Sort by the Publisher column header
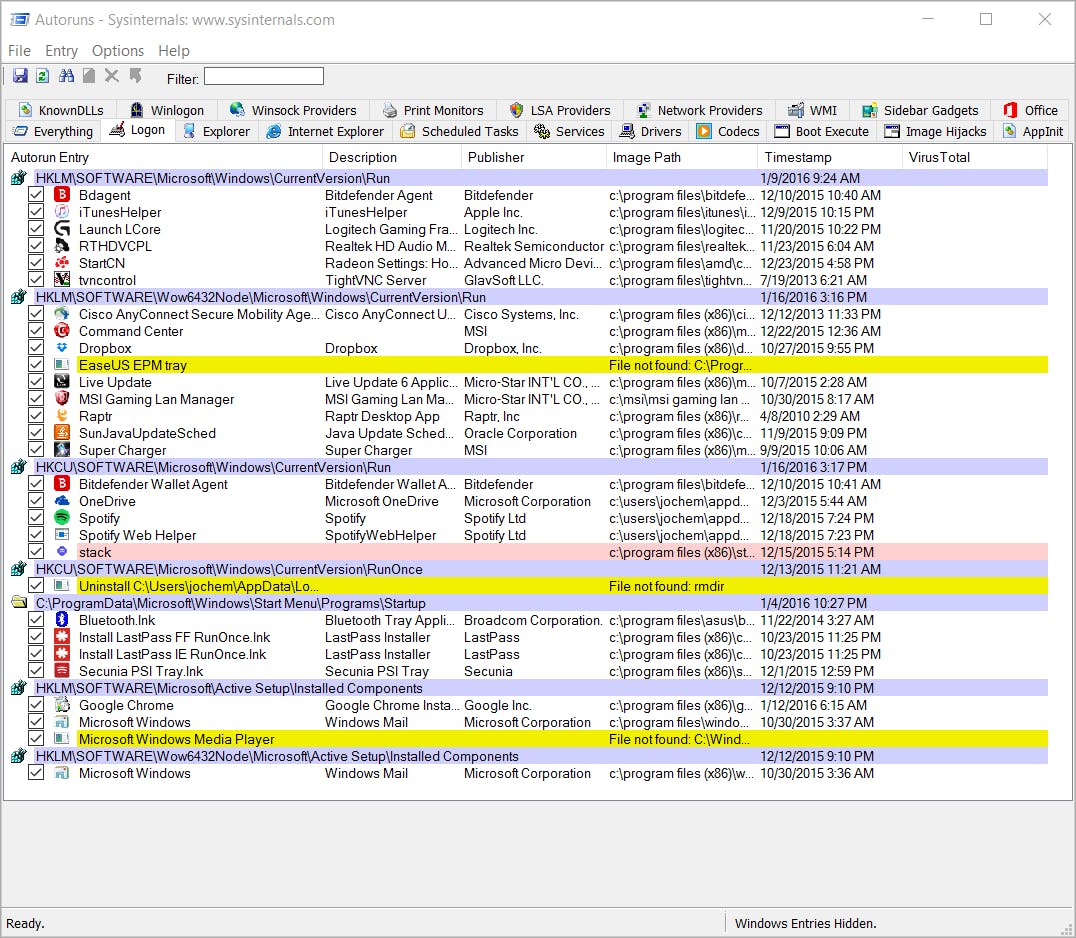1076x938 pixels. 496,157
